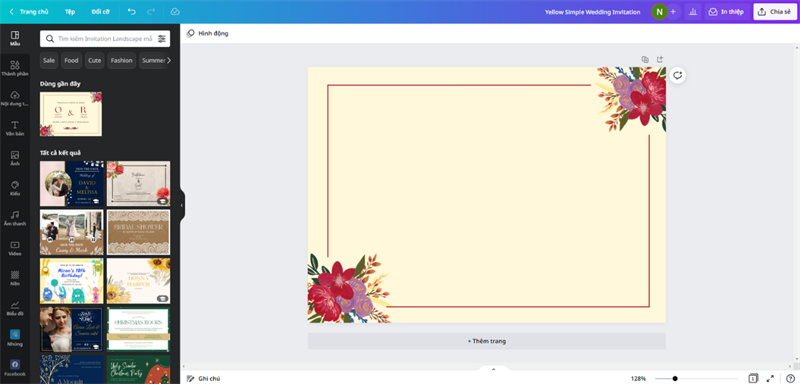
Task: Open the analytics chart icon
Action: click(693, 12)
